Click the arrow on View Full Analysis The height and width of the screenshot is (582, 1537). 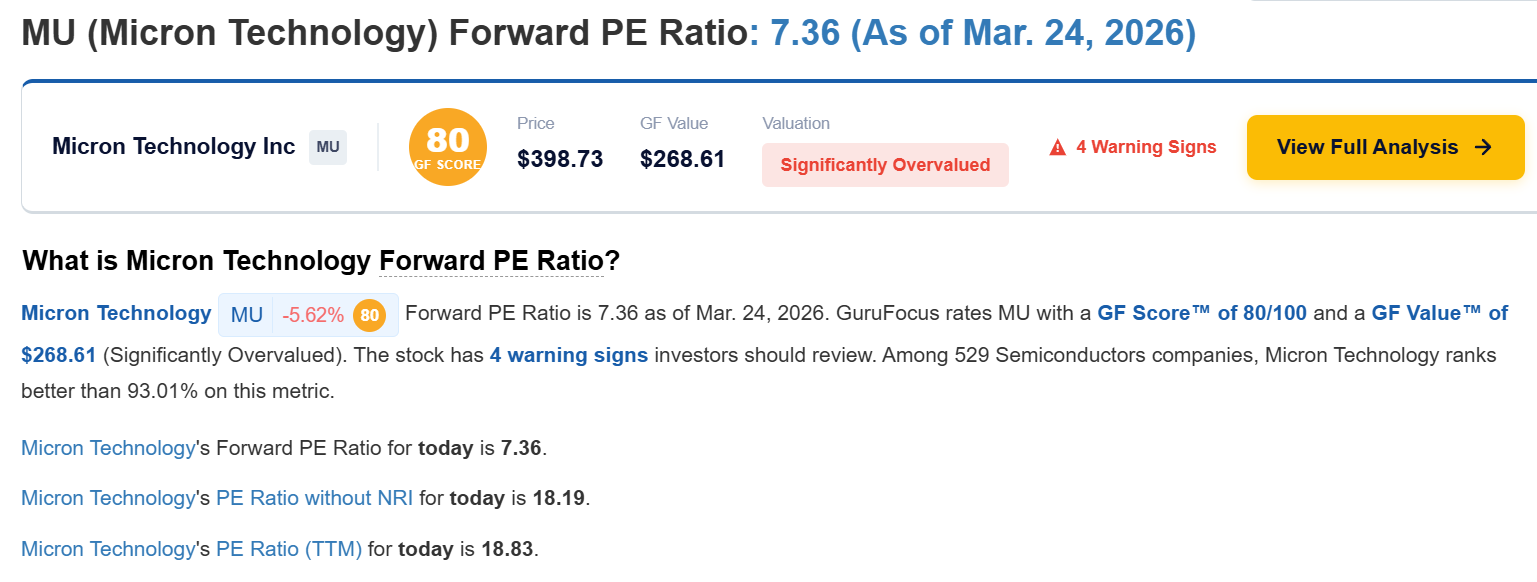1484,147
